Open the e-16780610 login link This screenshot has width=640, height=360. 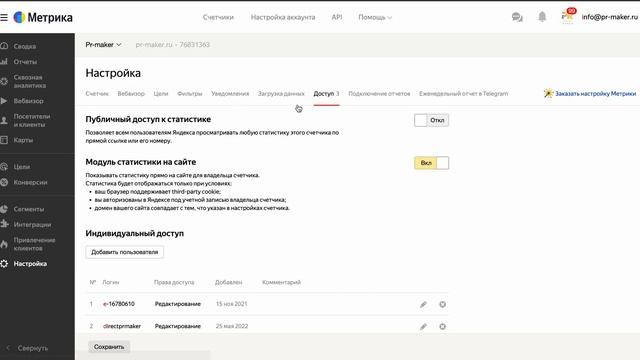click(x=119, y=304)
